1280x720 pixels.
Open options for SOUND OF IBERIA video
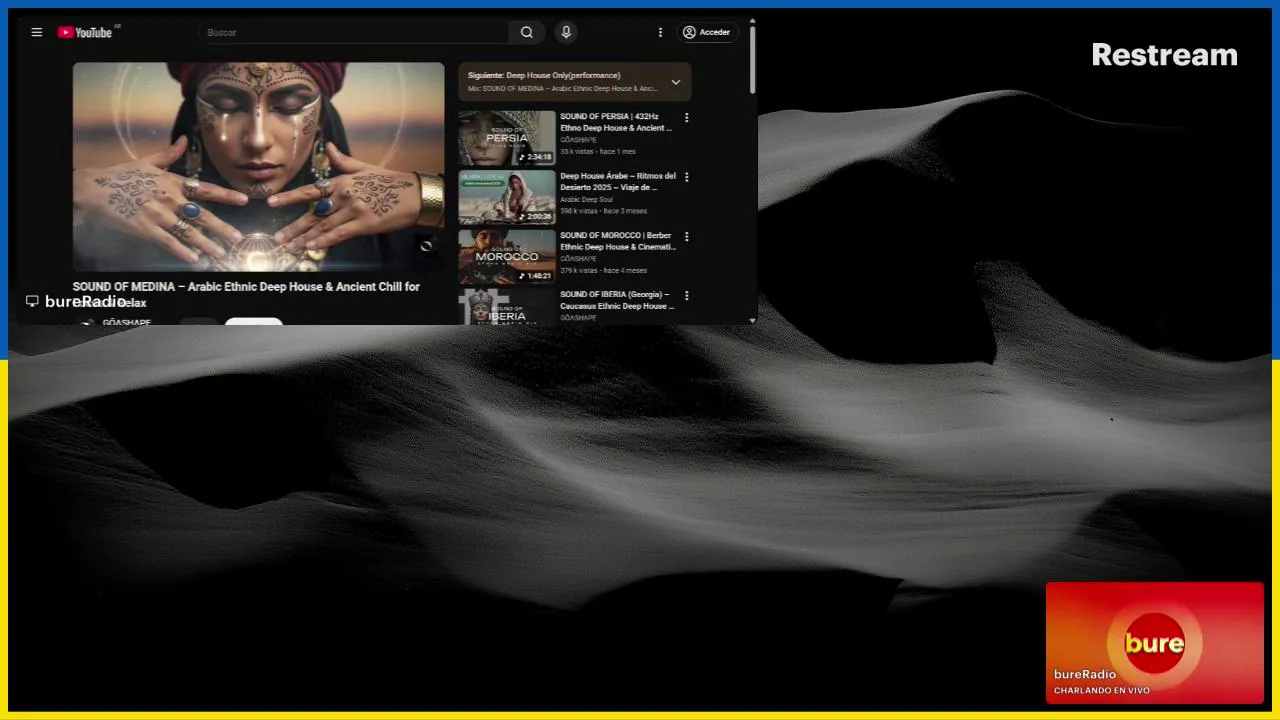tap(686, 296)
